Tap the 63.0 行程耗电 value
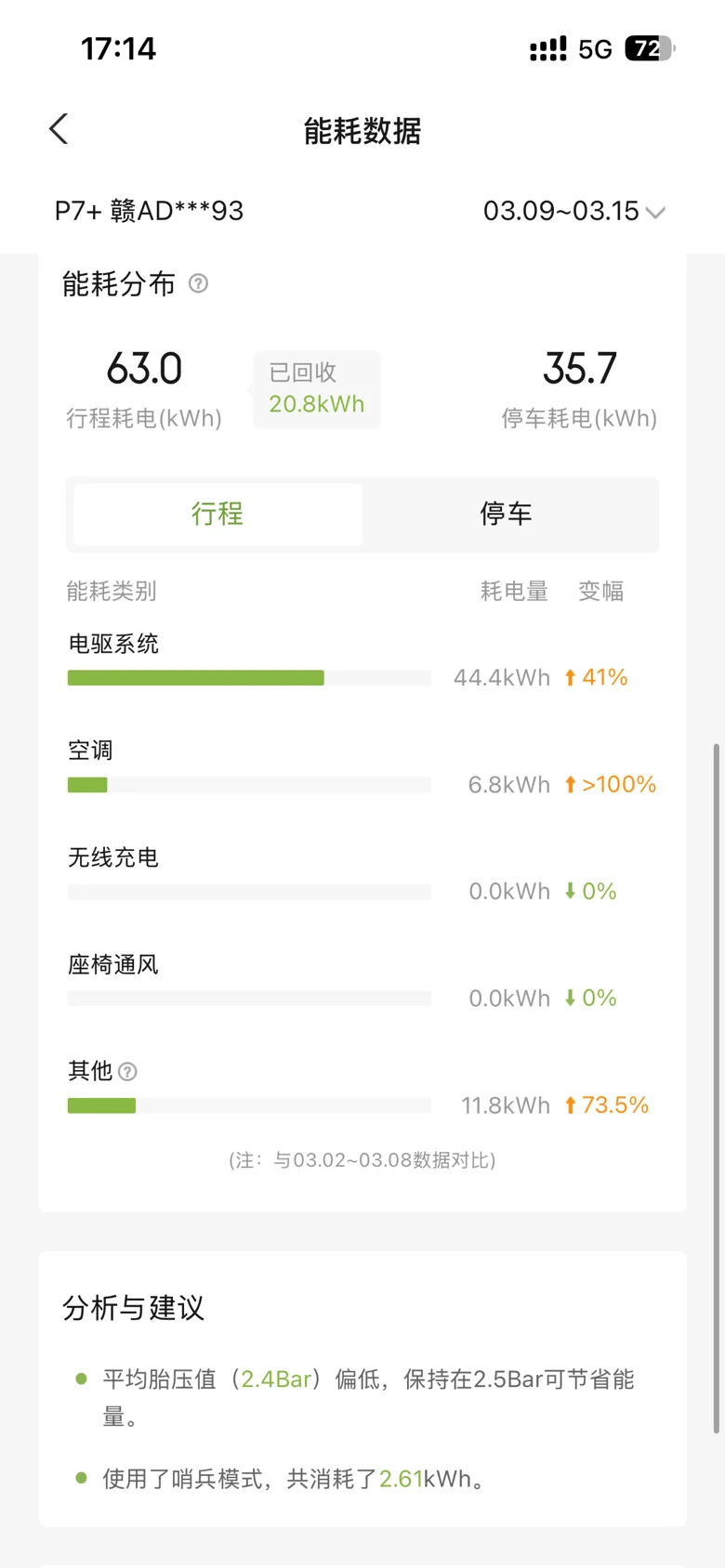 [144, 370]
